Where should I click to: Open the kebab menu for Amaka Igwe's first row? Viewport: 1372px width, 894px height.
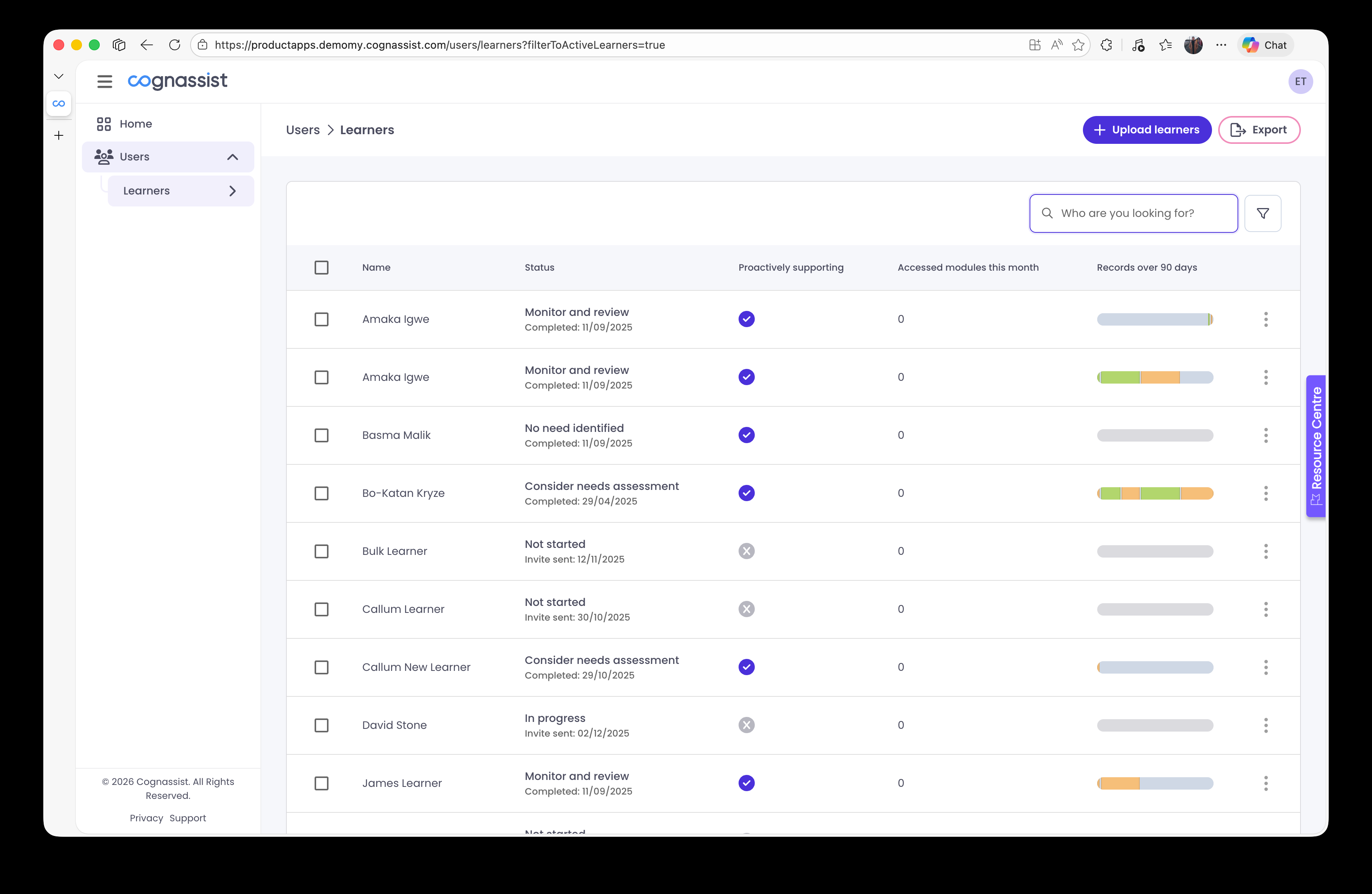point(1266,319)
